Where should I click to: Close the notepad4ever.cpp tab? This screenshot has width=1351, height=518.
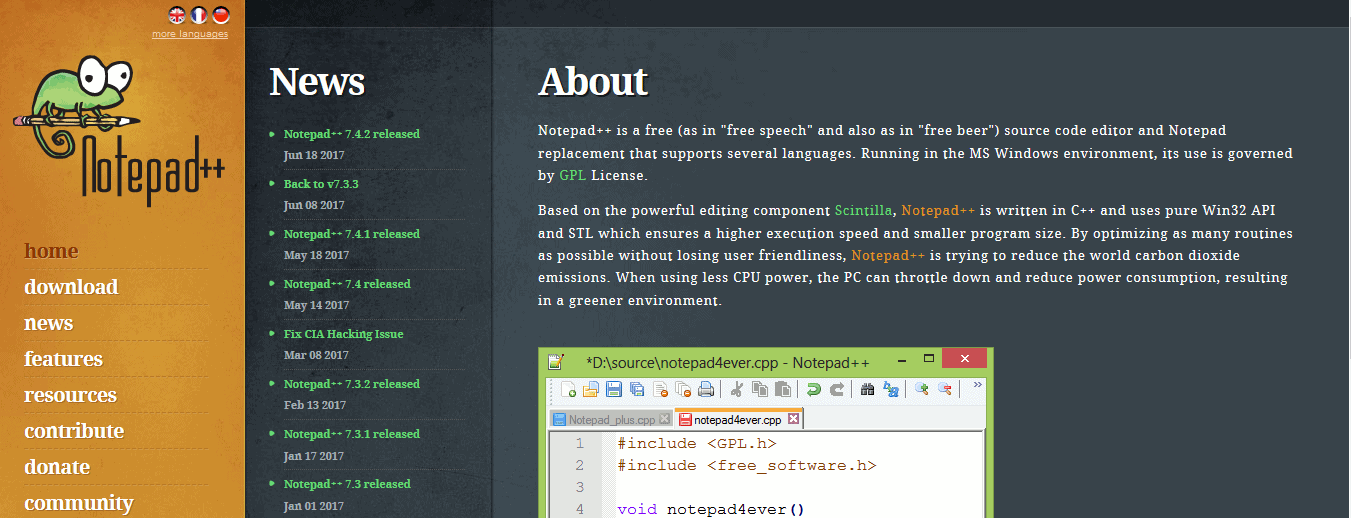[794, 419]
